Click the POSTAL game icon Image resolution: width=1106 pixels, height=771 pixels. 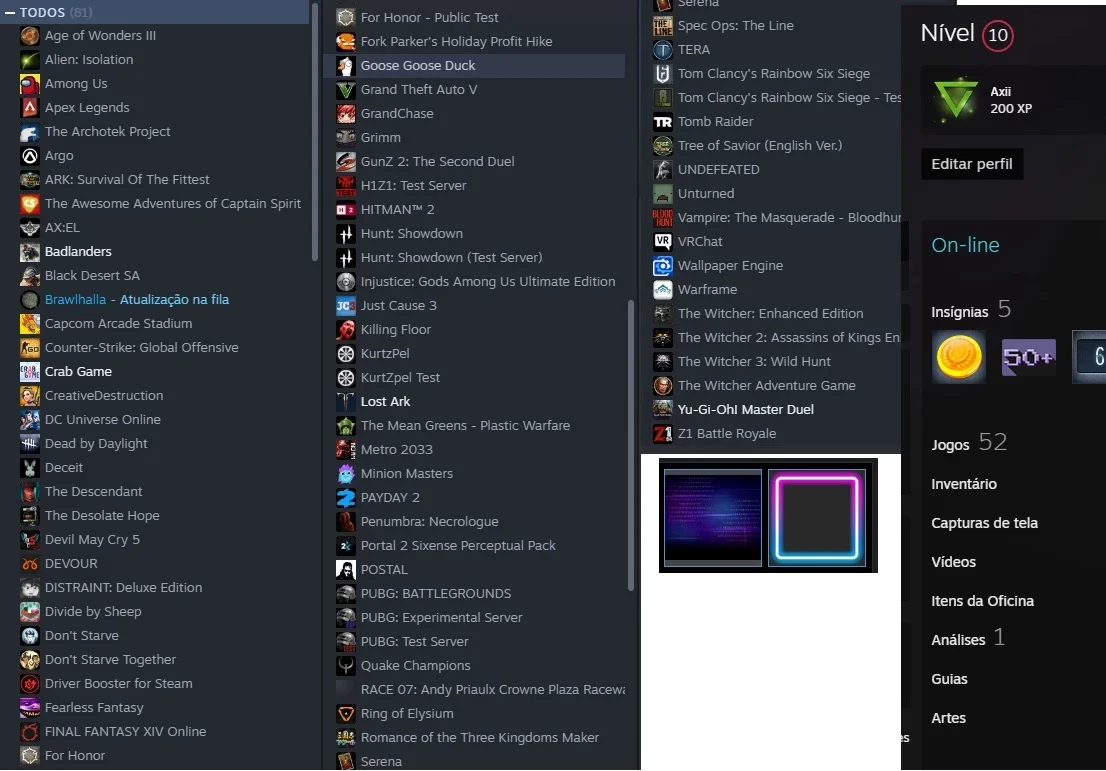[346, 569]
